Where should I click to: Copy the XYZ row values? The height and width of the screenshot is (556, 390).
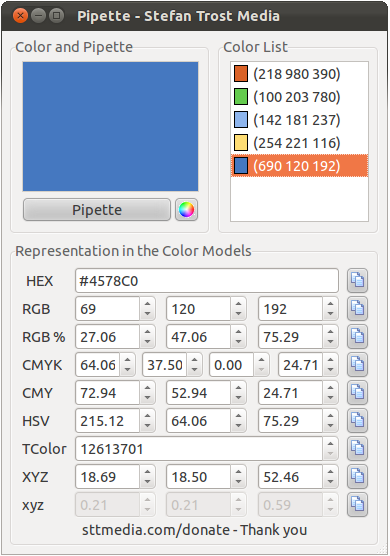pyautogui.click(x=357, y=477)
